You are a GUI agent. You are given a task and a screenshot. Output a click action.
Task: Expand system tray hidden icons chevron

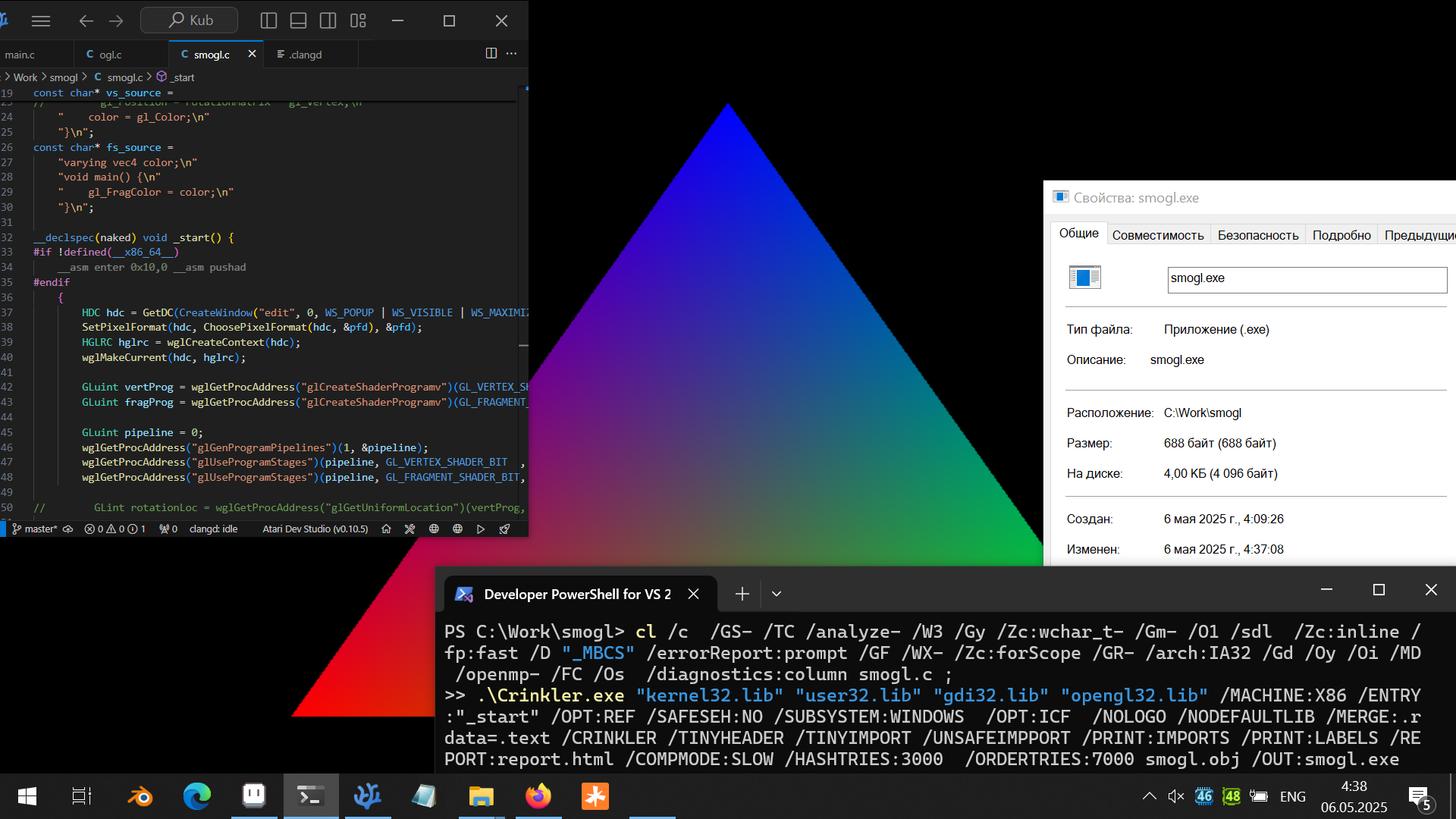[x=1149, y=796]
